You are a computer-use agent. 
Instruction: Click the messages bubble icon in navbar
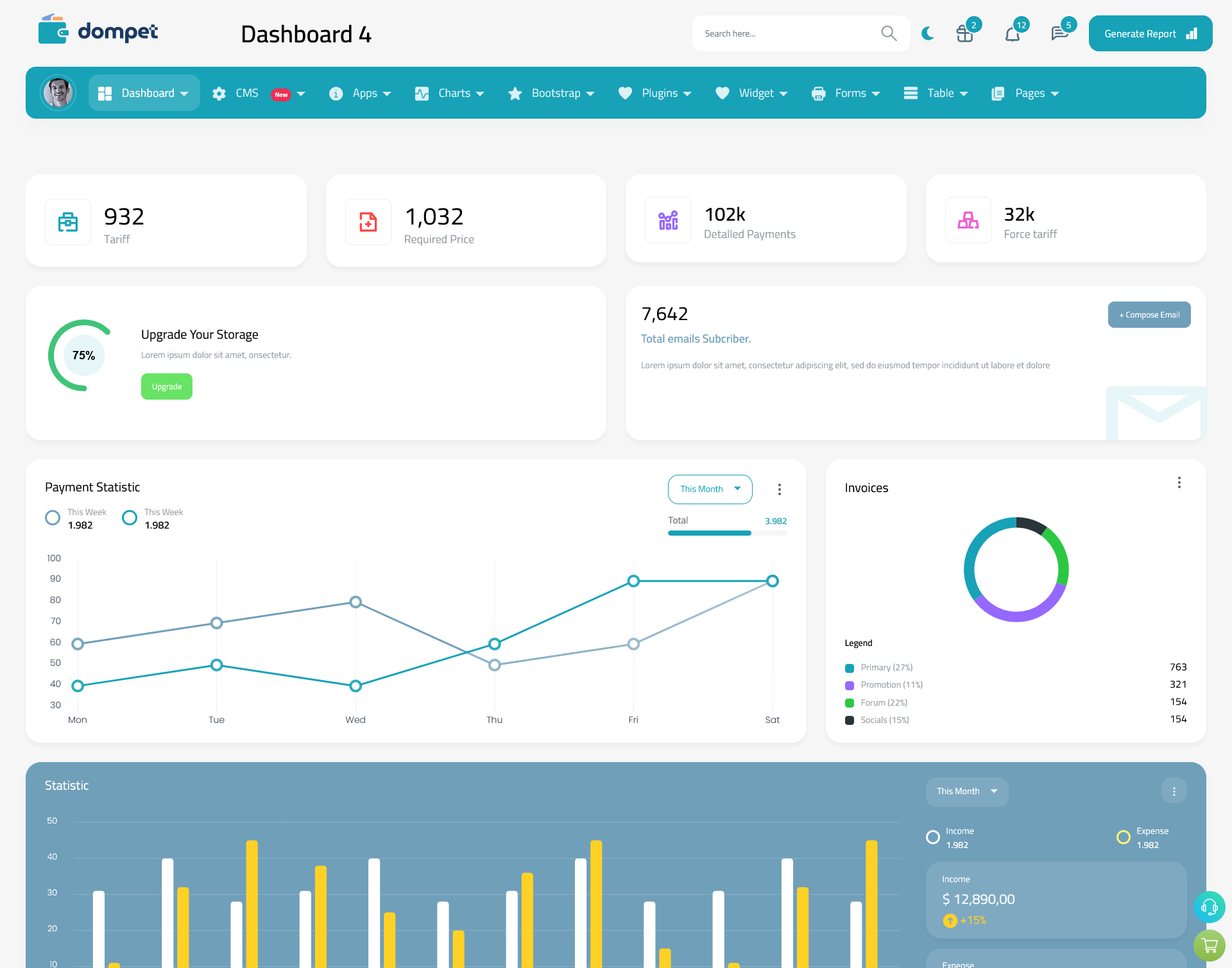pyautogui.click(x=1059, y=33)
